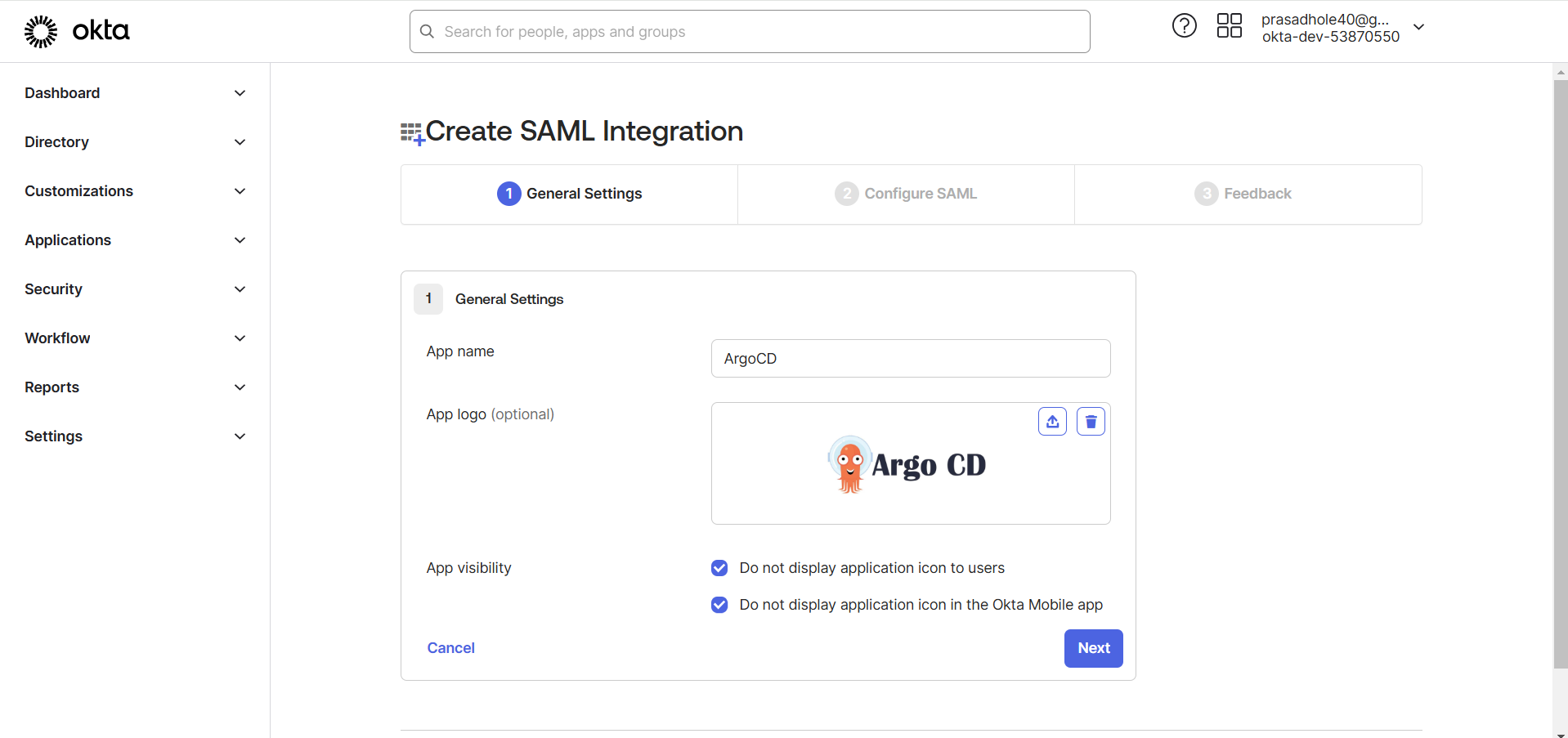Toggle Do not display icon in Okta Mobile app
Image resolution: width=1568 pixels, height=738 pixels.
click(x=719, y=605)
